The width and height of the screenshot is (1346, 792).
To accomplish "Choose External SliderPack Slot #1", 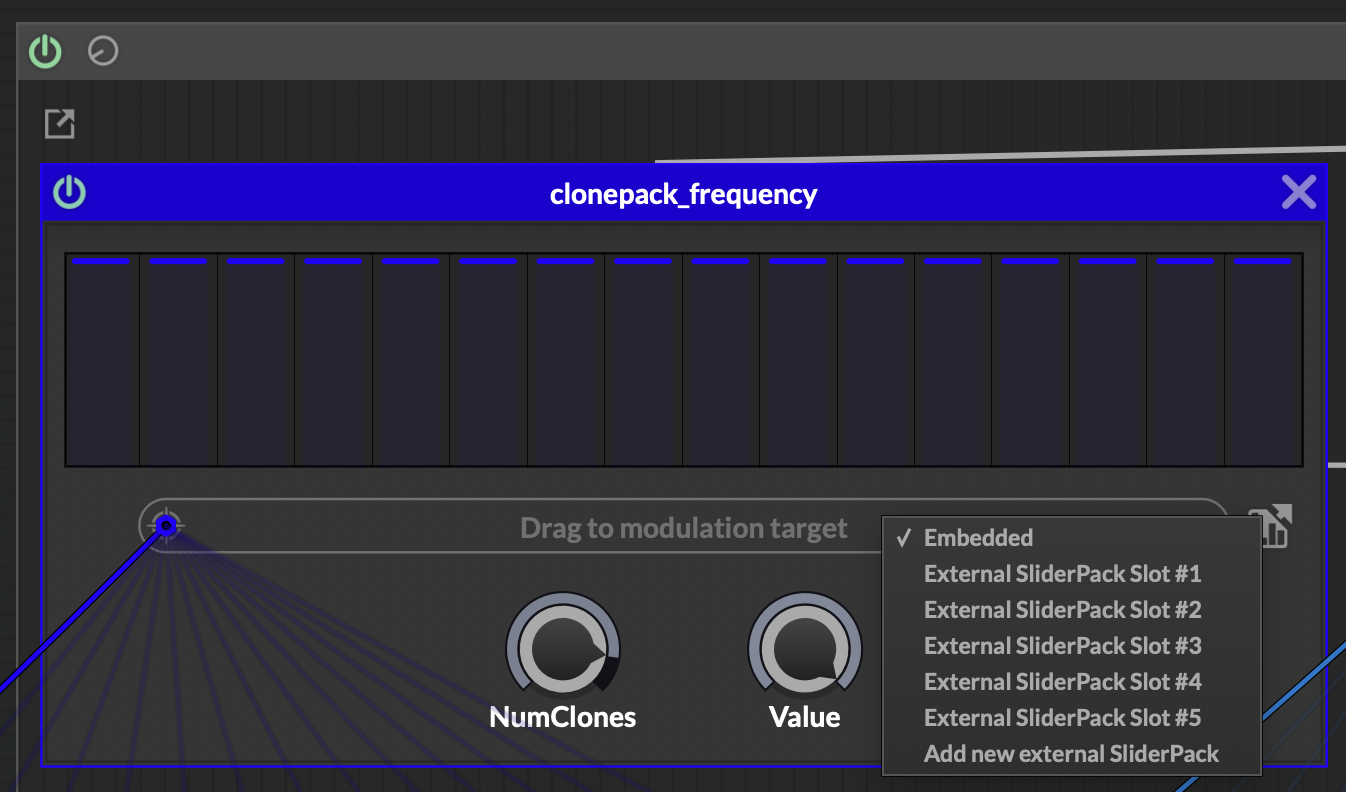I will click(x=1072, y=574).
